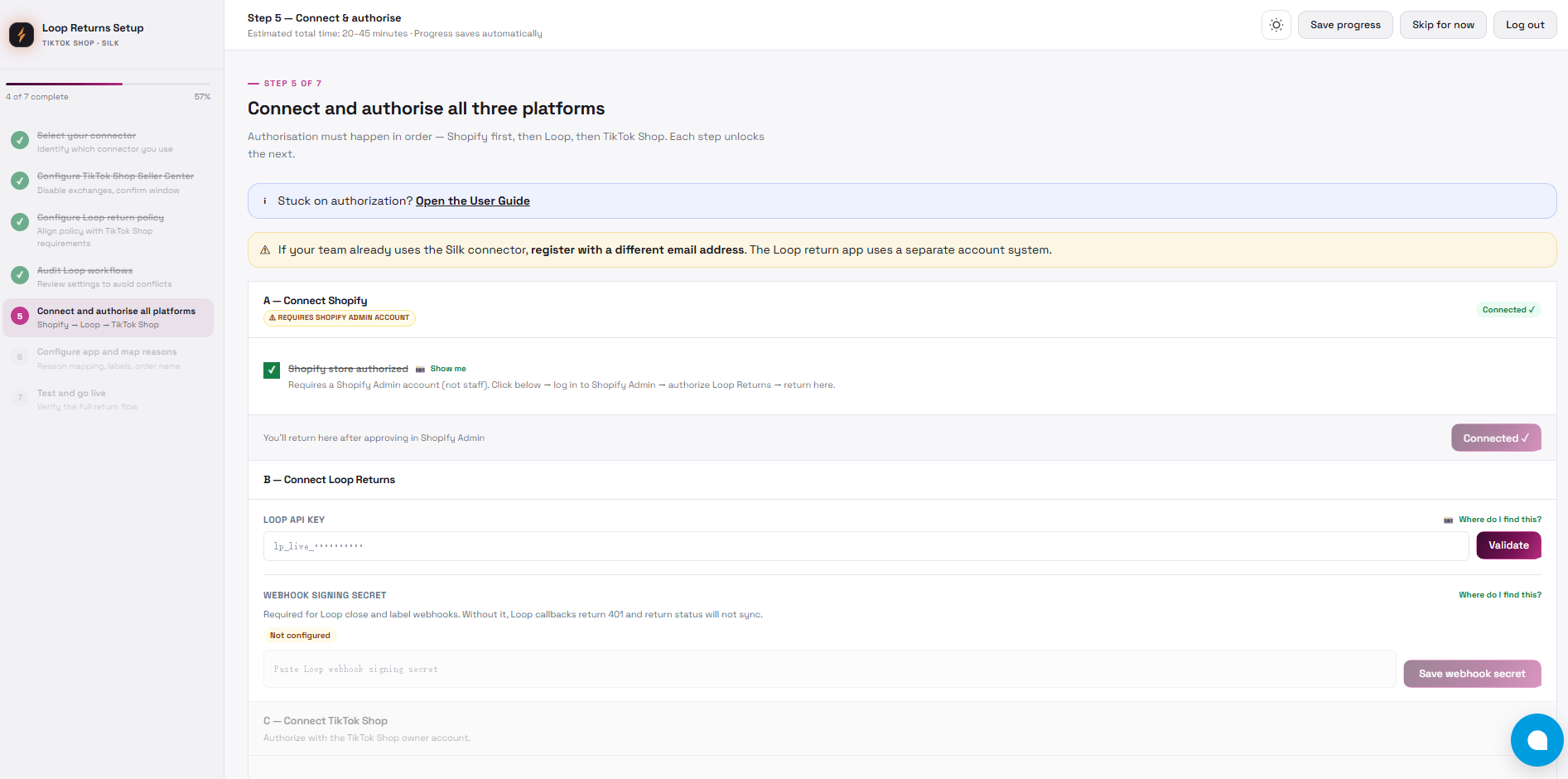Focus the webhook signing secret field
1568x779 pixels.
830,669
